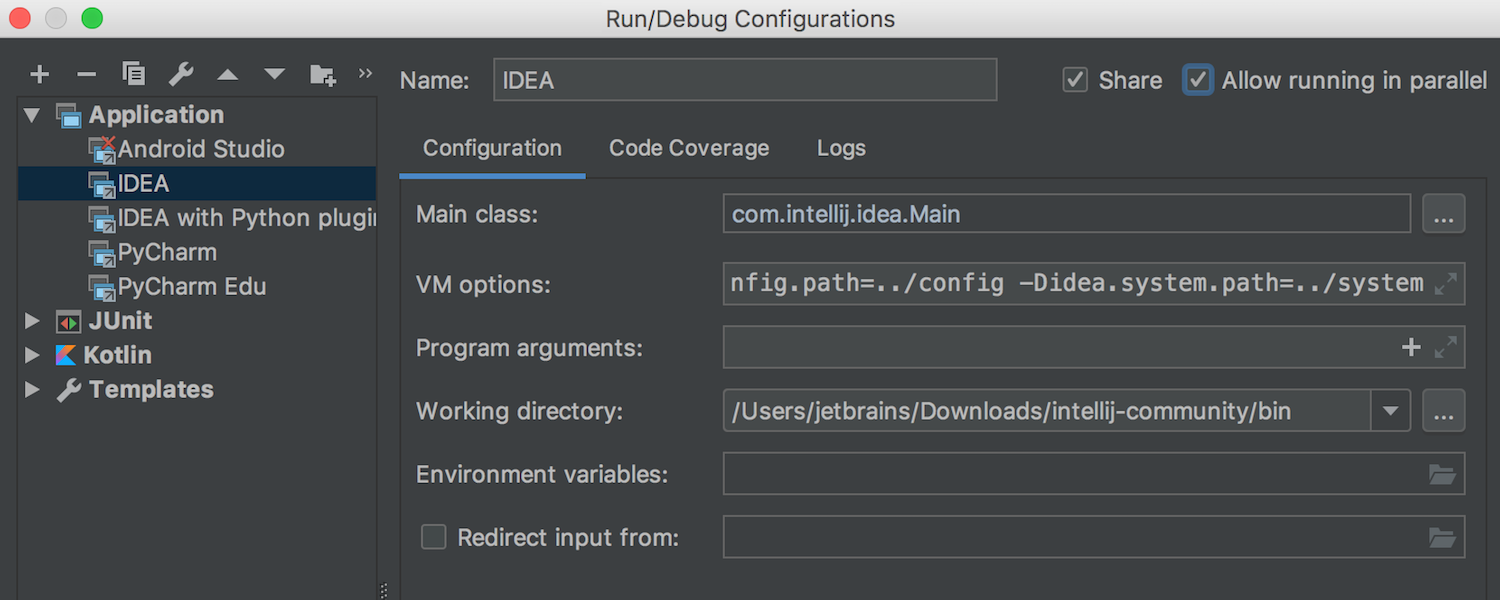The height and width of the screenshot is (600, 1500).
Task: Expand the Templates node
Action: [32, 389]
